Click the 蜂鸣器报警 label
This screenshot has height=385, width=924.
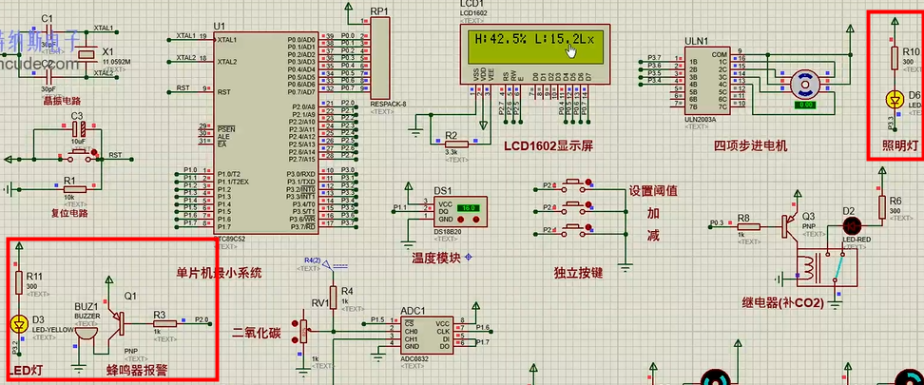click(x=137, y=370)
